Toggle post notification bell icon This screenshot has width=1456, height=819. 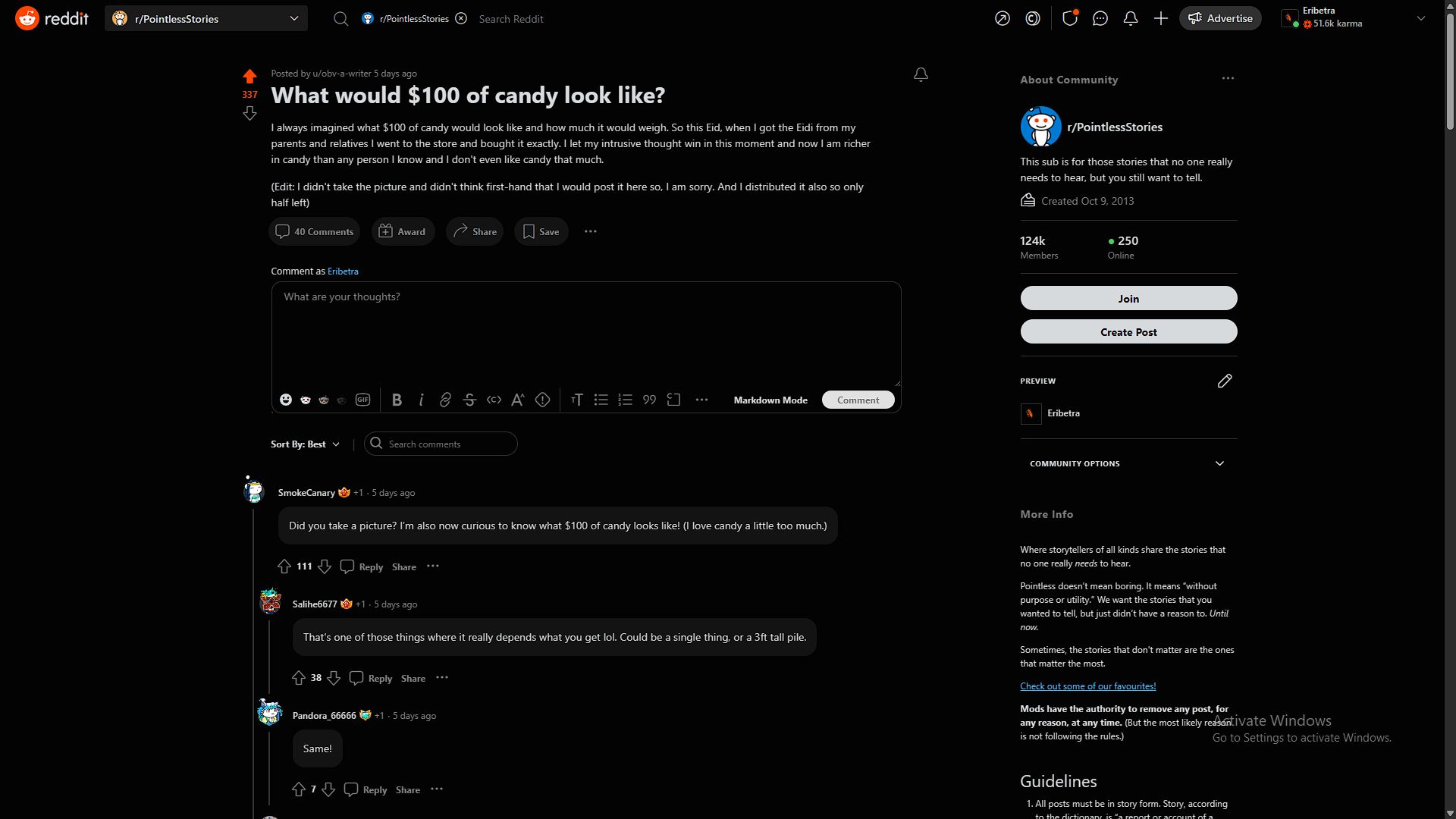pos(920,74)
